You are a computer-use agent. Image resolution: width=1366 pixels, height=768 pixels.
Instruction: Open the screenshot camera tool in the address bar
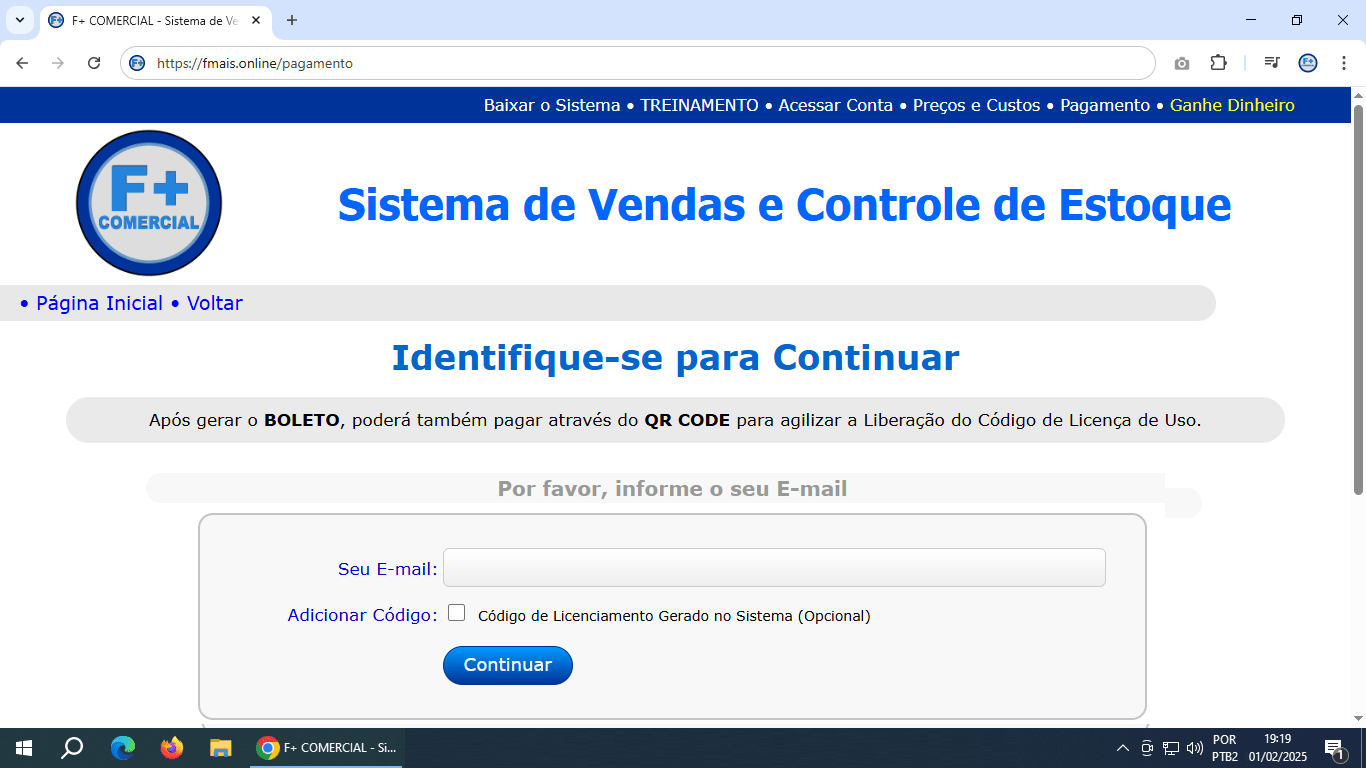coord(1181,63)
